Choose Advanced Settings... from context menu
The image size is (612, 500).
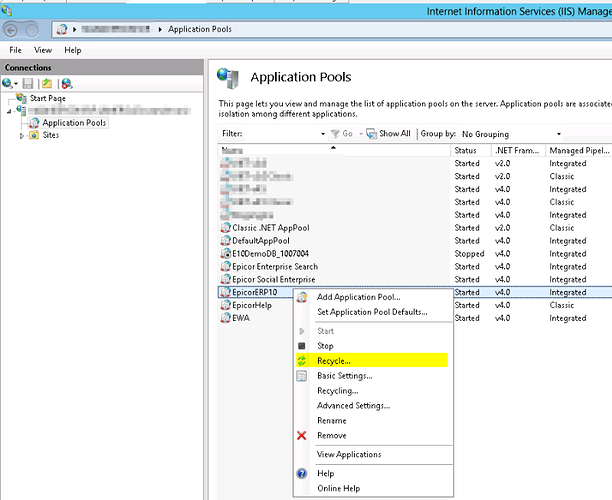[x=354, y=406]
